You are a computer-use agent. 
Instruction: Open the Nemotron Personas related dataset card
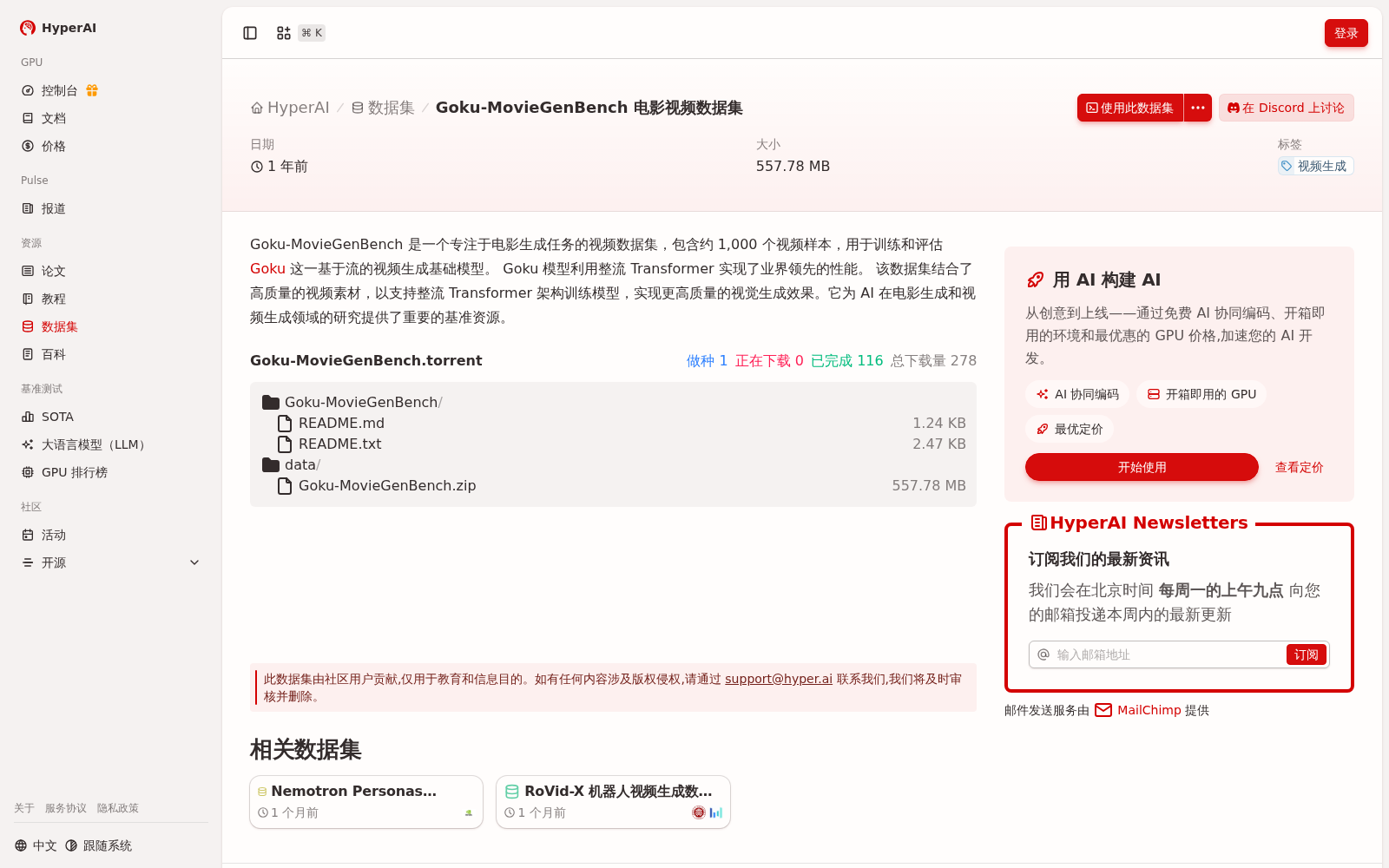[x=366, y=802]
